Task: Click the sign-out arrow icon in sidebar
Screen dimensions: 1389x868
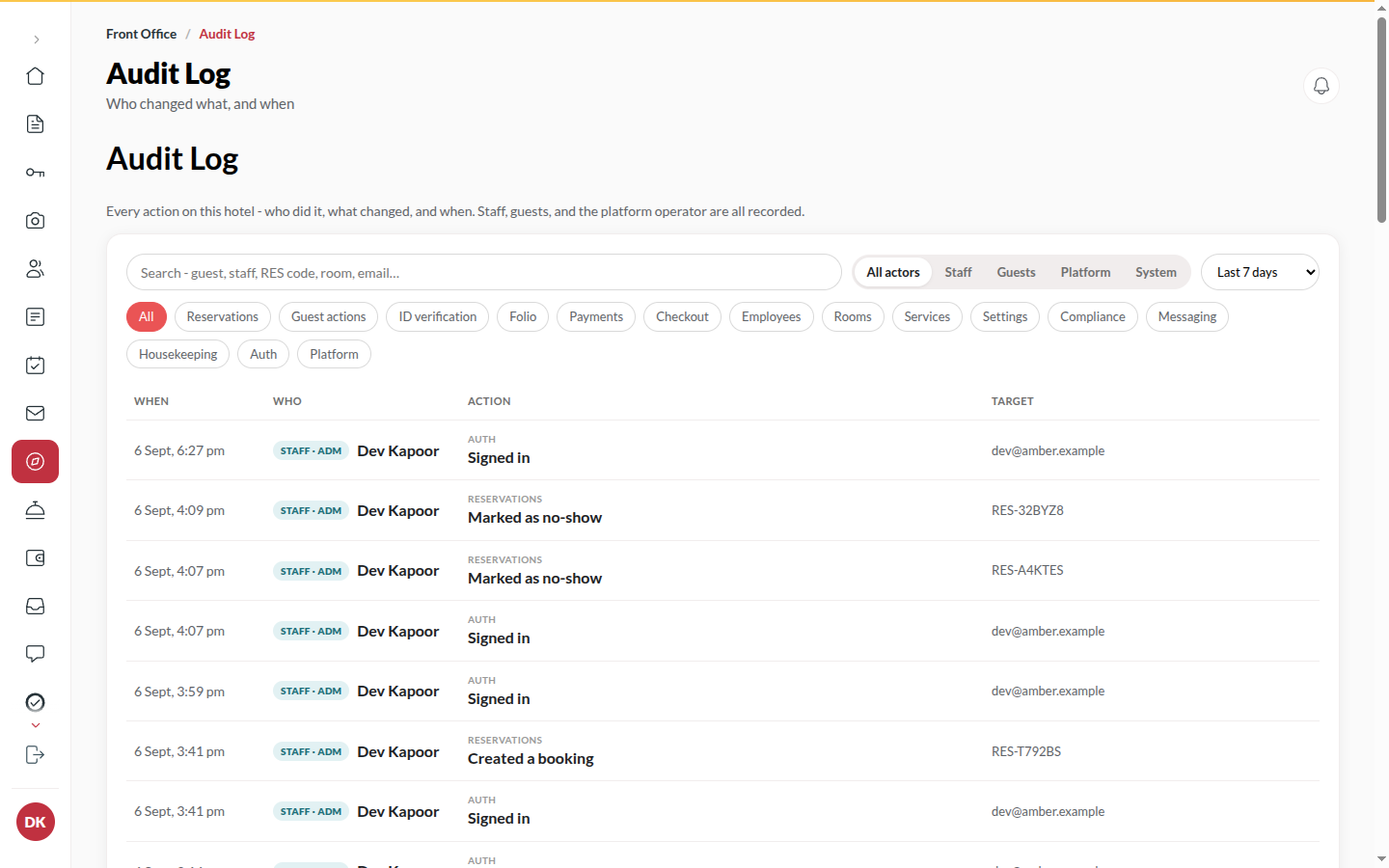Action: point(36,755)
